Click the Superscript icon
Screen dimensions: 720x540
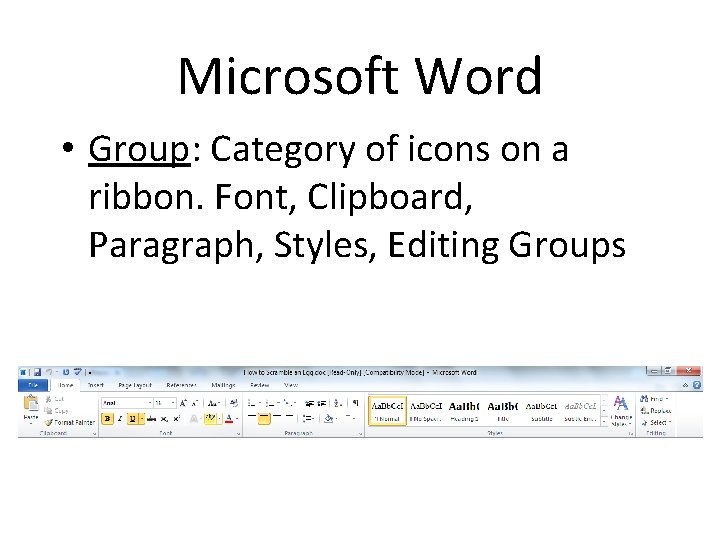[177, 419]
